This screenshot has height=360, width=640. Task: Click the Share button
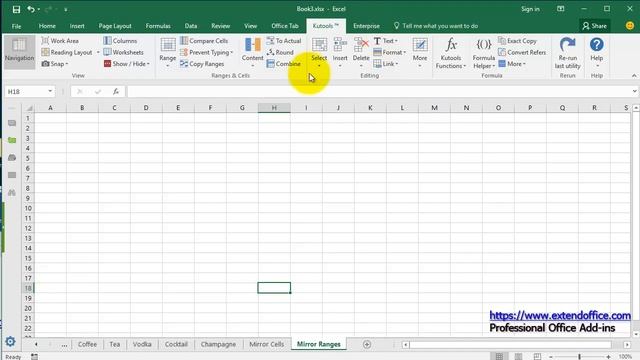[x=595, y=26]
